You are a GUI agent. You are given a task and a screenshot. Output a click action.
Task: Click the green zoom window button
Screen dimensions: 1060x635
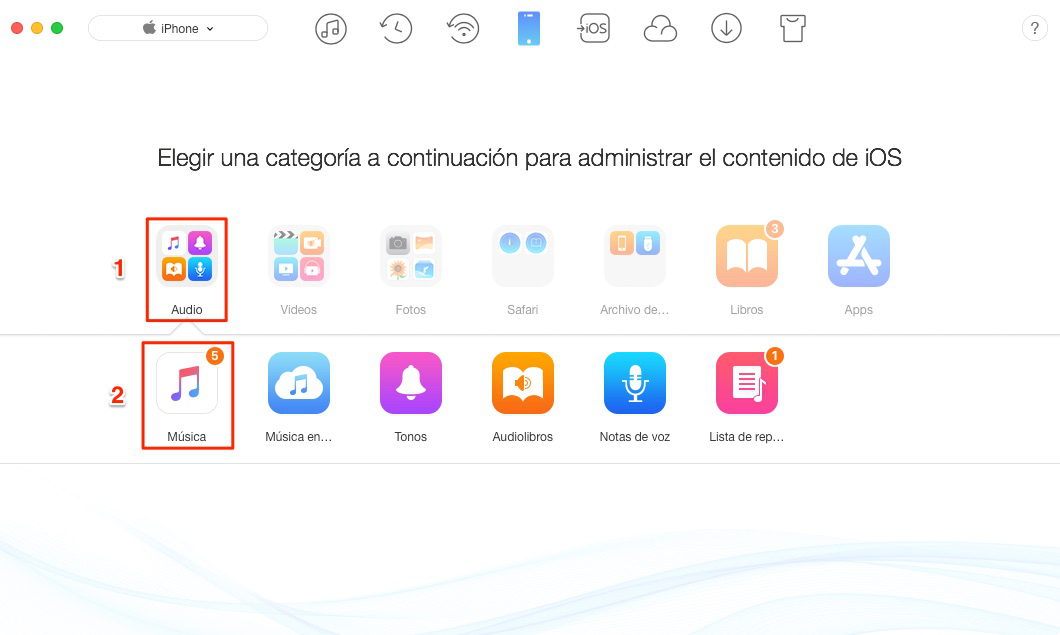57,28
